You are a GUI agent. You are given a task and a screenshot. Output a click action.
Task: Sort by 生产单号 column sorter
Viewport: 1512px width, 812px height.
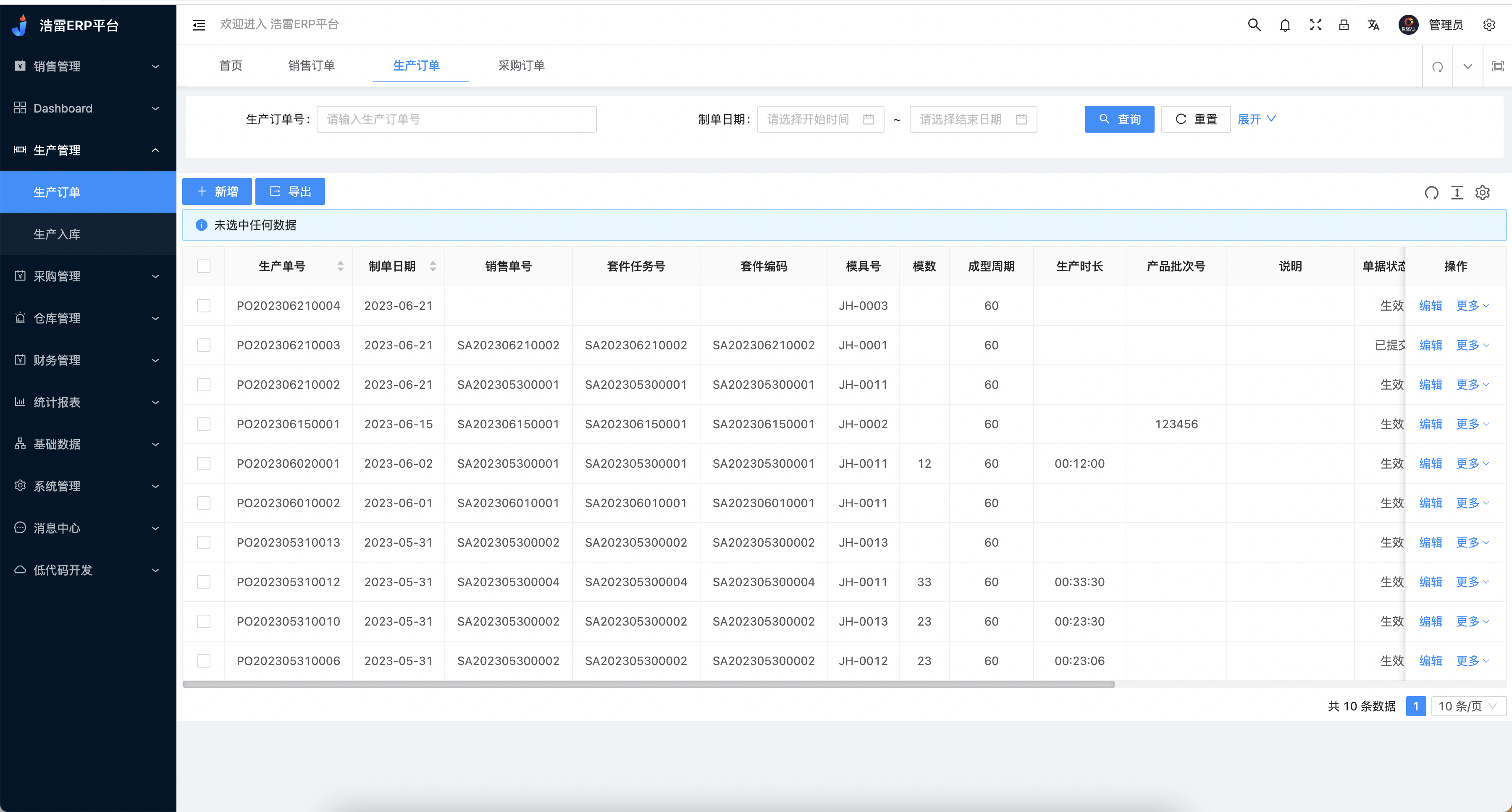(x=341, y=266)
